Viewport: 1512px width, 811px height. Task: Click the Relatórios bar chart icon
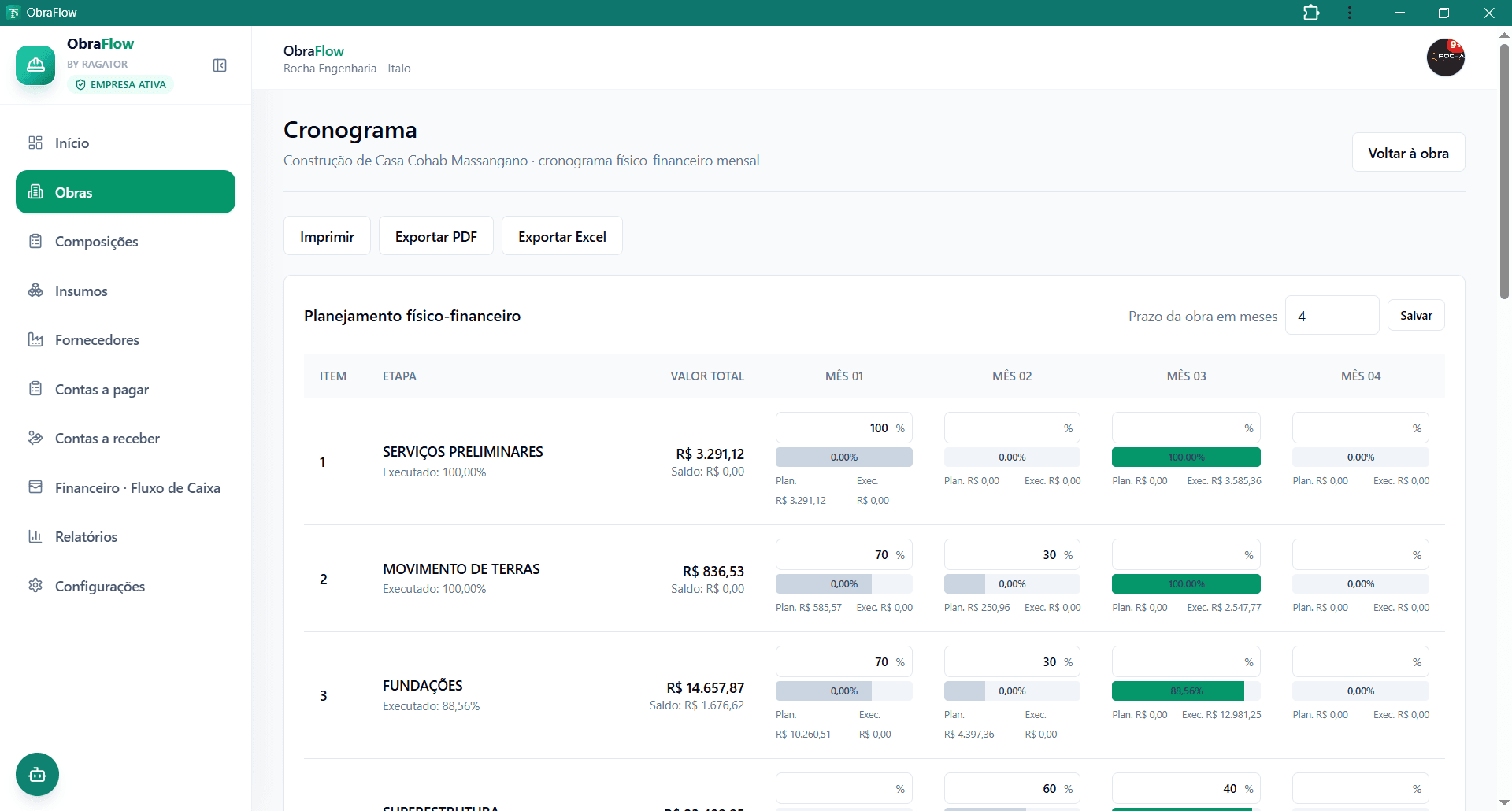click(35, 536)
